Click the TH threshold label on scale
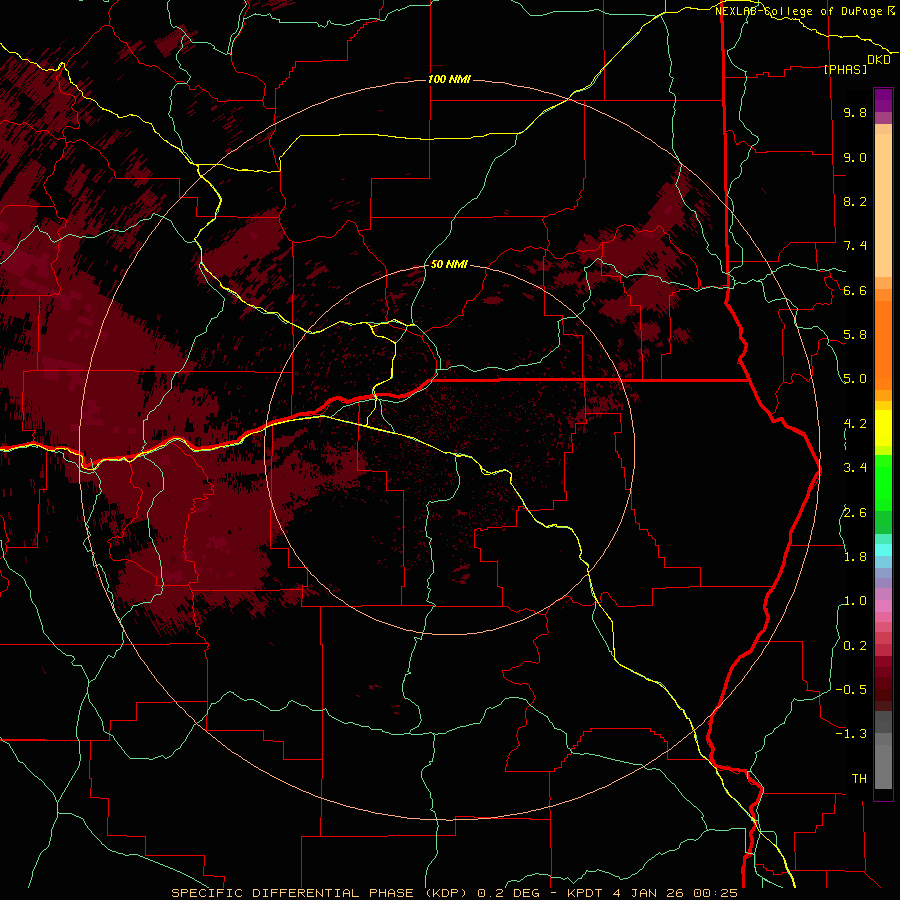 [859, 779]
